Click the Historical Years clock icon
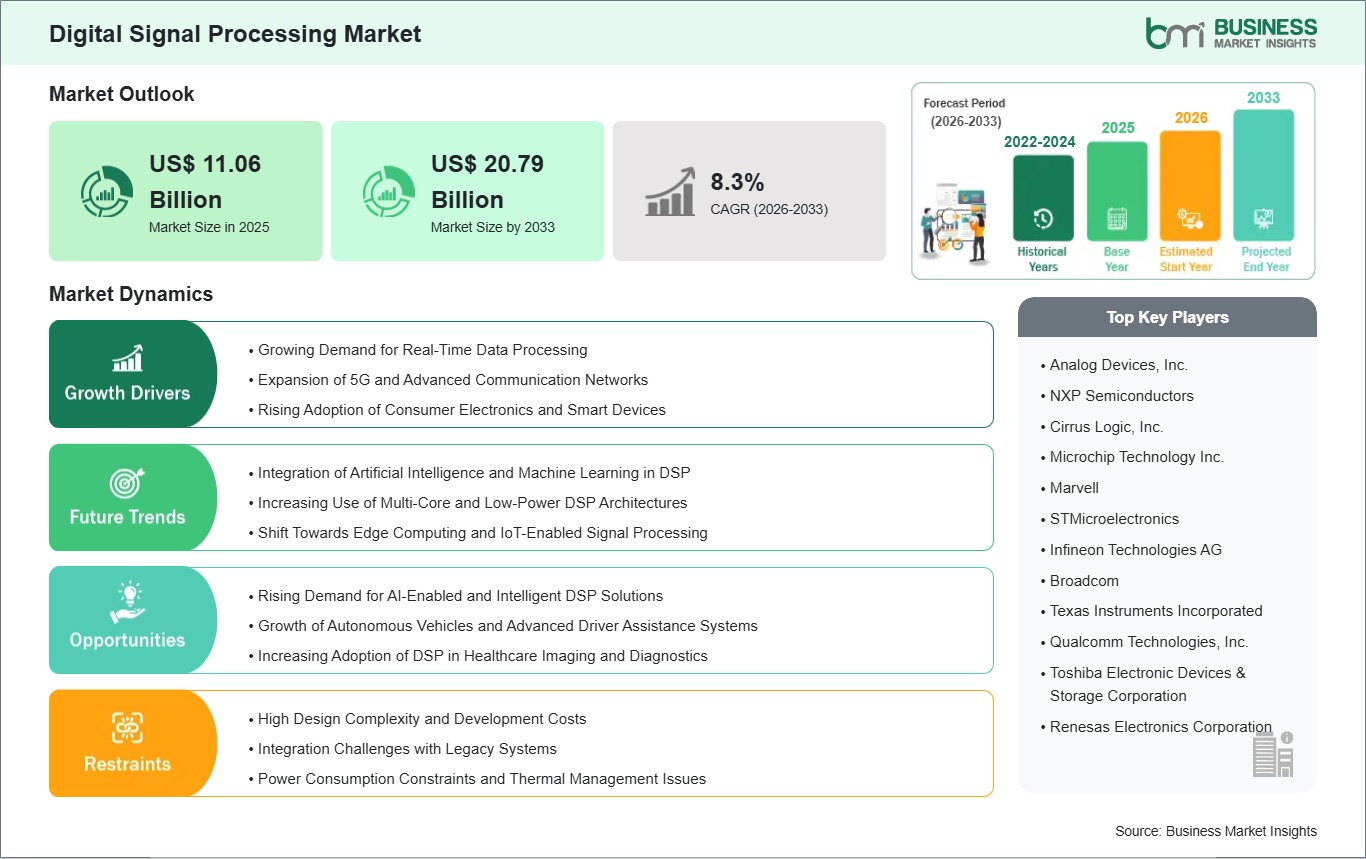The width and height of the screenshot is (1366, 859). 1042,218
